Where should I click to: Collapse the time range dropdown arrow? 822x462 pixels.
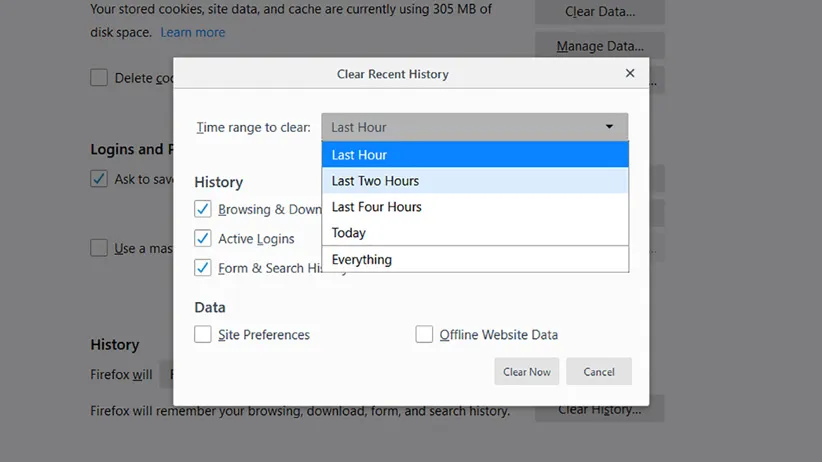(x=609, y=127)
